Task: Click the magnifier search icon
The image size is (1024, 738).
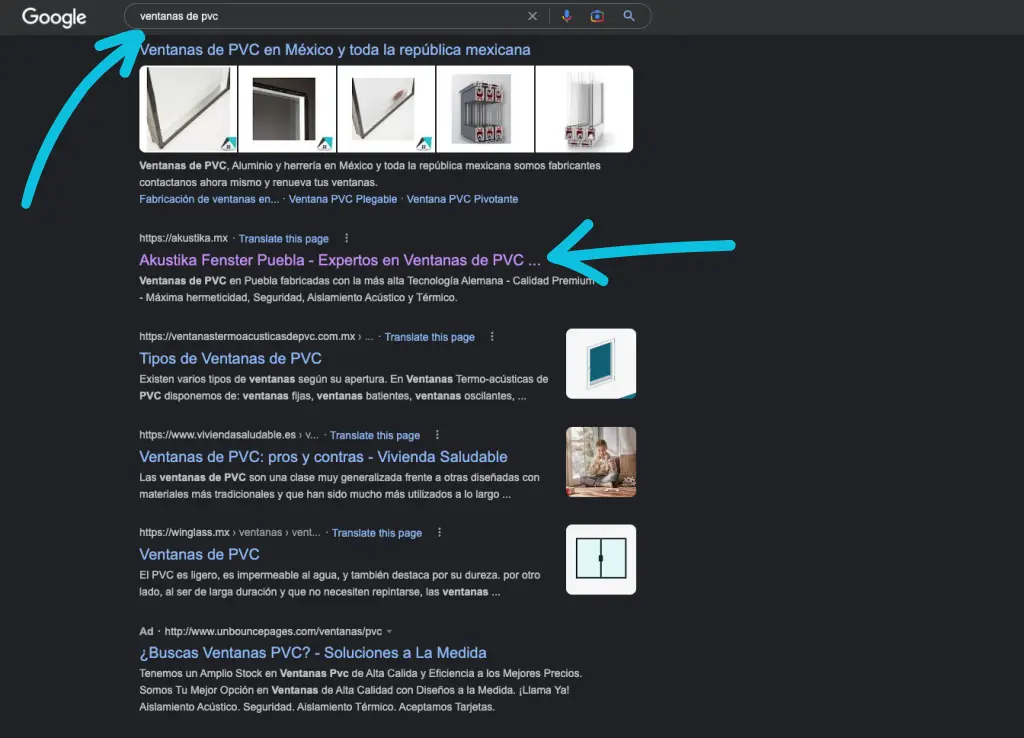Action: click(628, 16)
